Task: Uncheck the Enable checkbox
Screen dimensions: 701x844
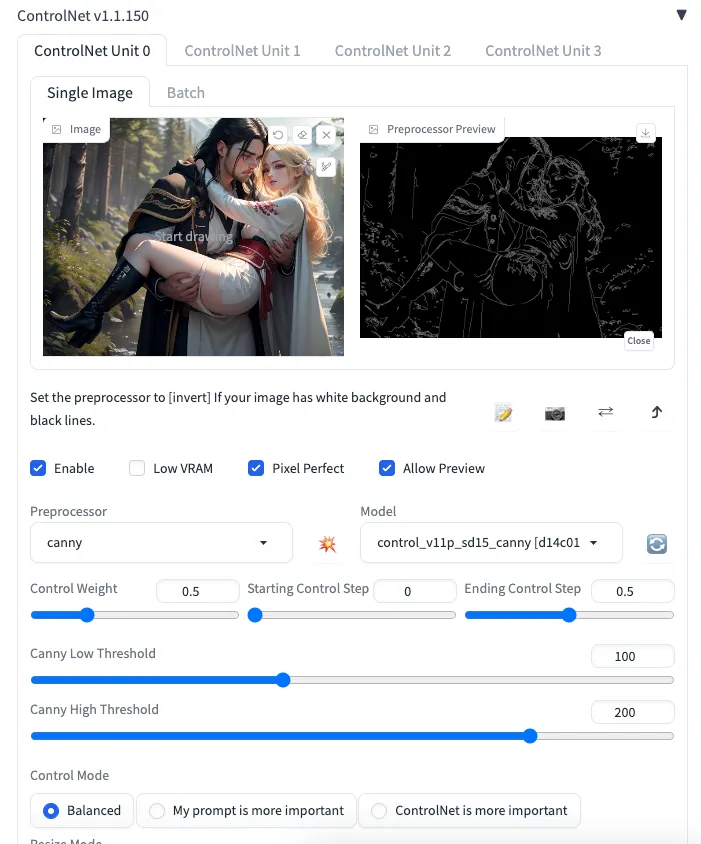Action: coord(38,468)
